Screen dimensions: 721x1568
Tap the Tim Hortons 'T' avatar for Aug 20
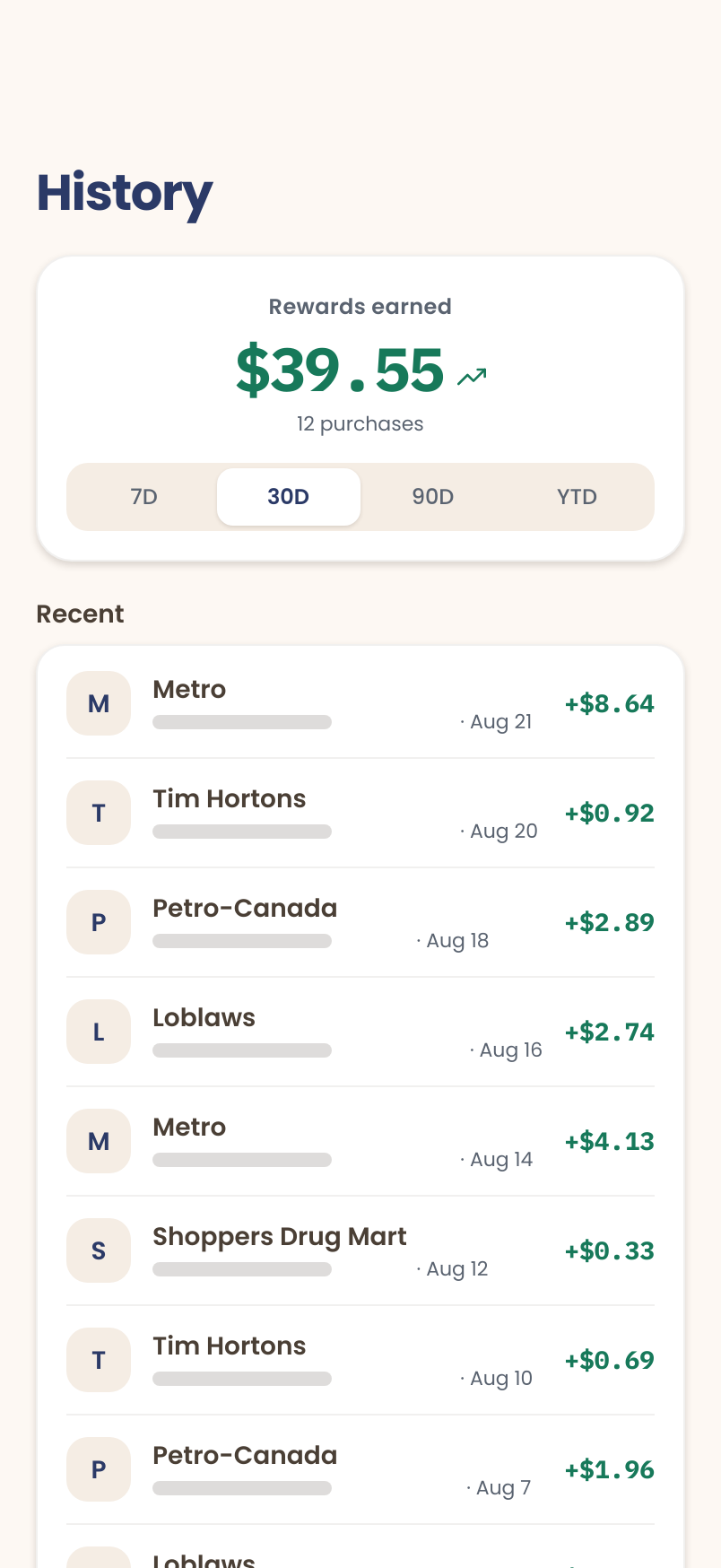pos(99,813)
